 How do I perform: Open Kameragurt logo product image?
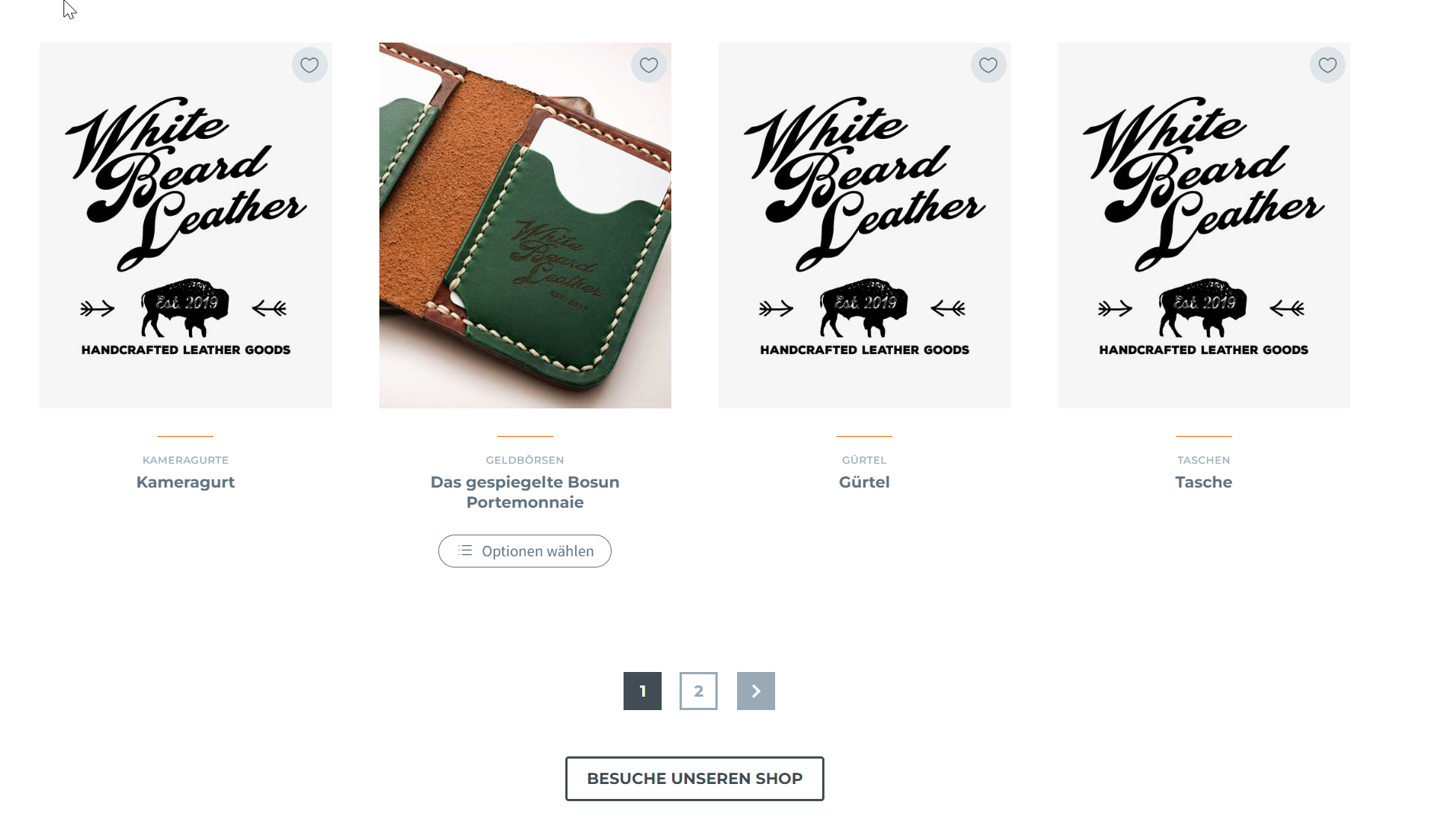186,225
